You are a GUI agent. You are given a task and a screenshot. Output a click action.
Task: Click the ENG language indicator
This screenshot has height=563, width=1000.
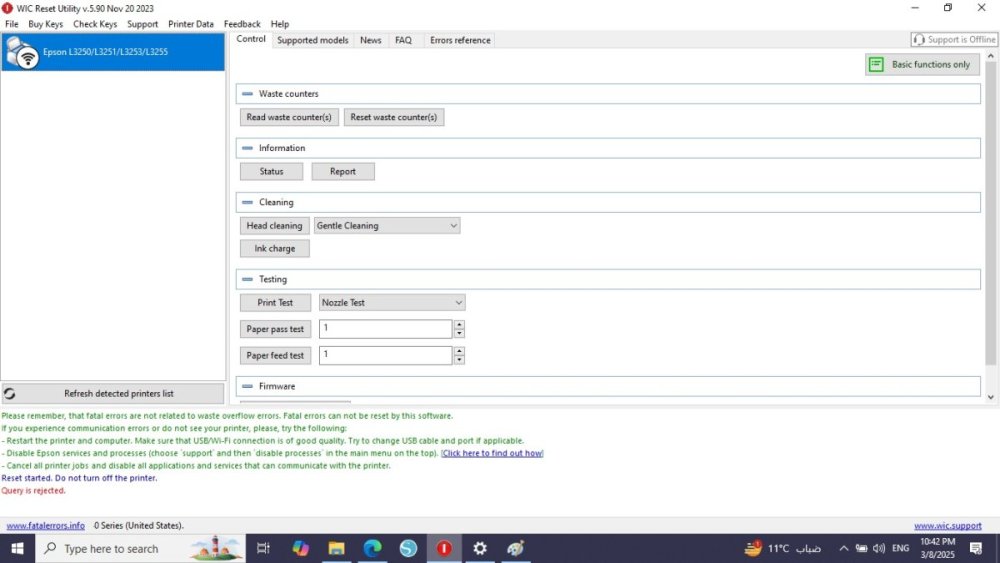pos(901,548)
